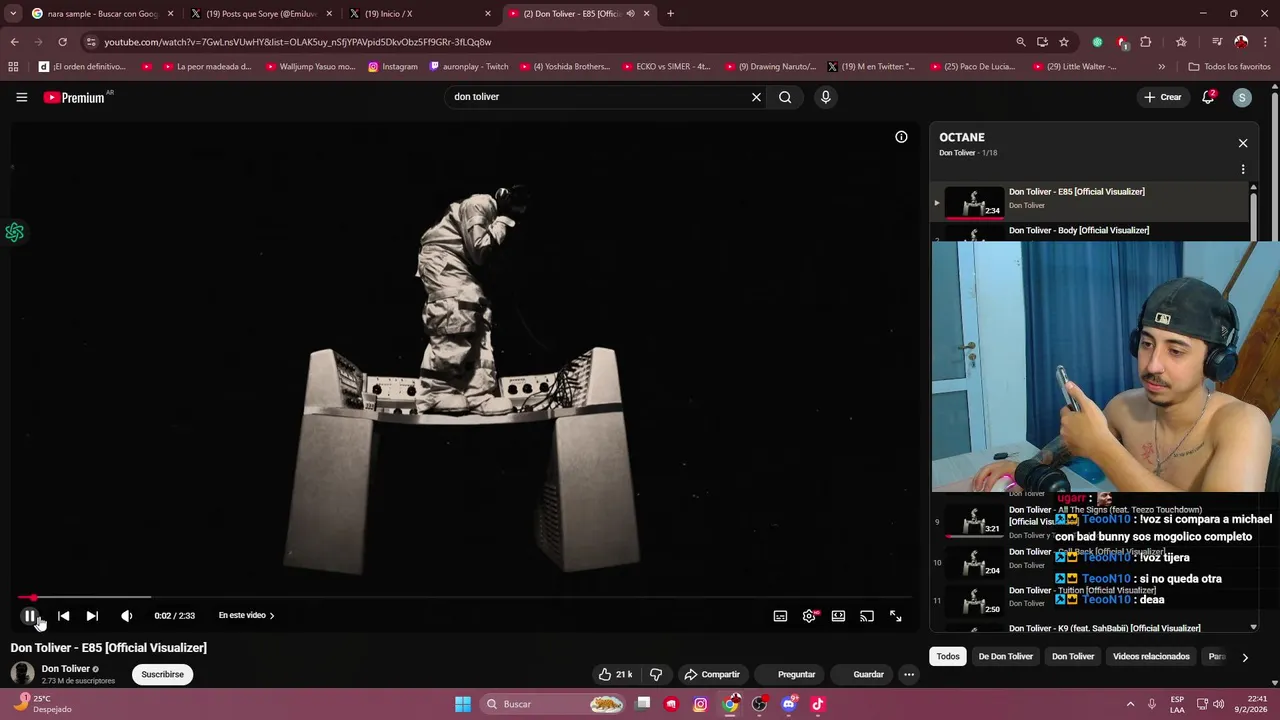Open the Chrome tab search dropdown

[x=12, y=14]
